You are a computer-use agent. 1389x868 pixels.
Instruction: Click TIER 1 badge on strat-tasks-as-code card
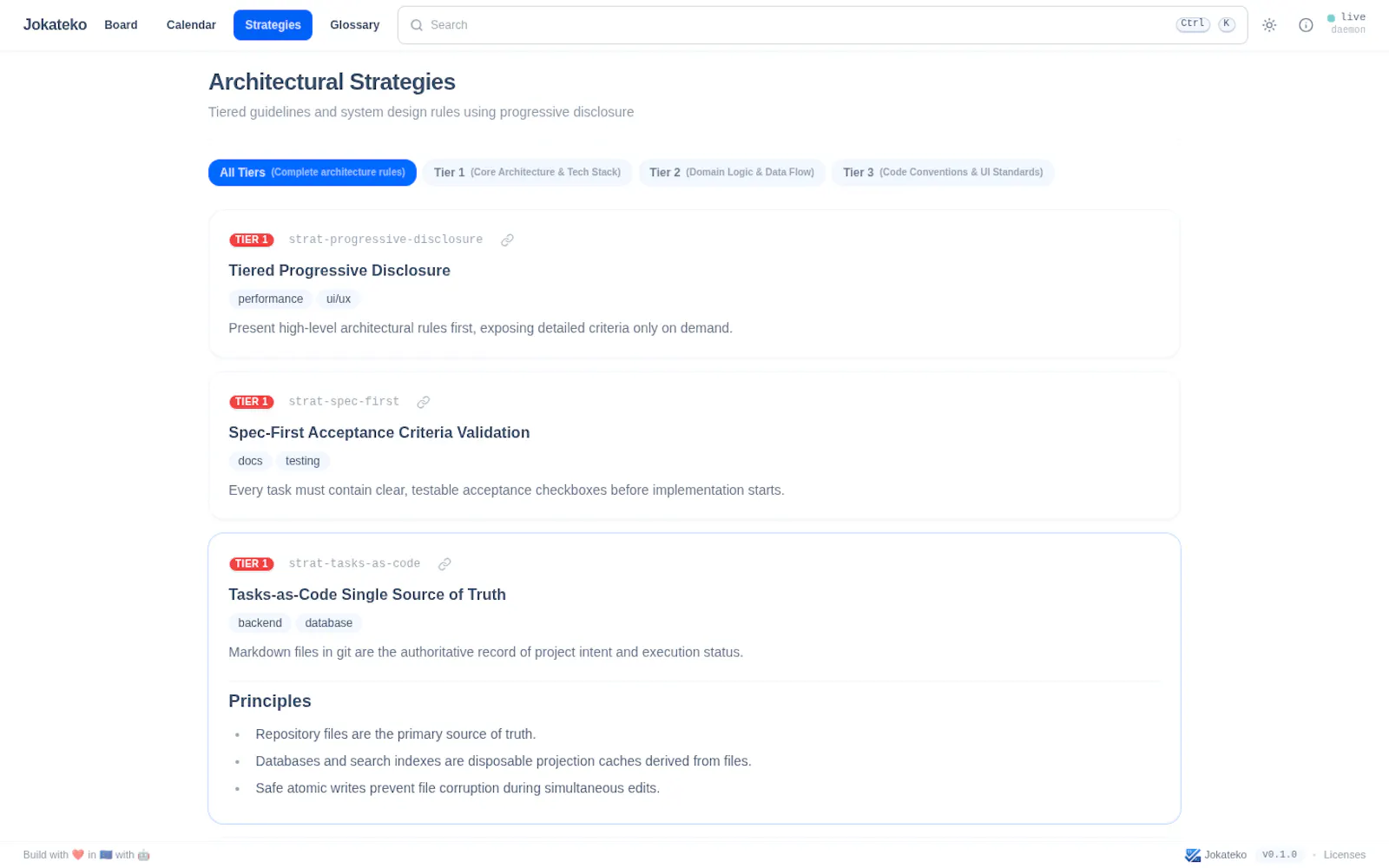point(252,564)
